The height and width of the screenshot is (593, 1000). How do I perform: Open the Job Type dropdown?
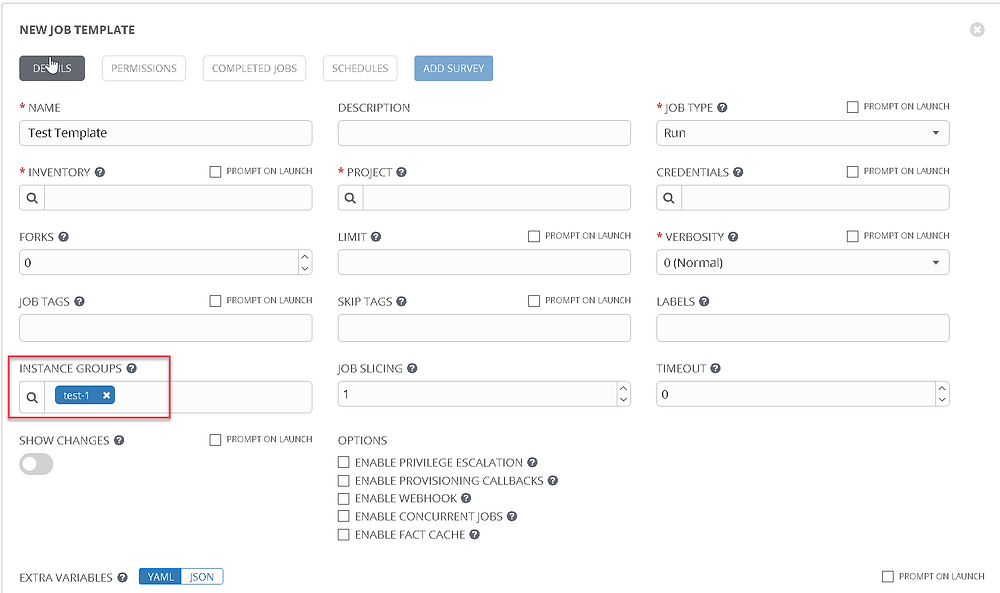(x=802, y=133)
